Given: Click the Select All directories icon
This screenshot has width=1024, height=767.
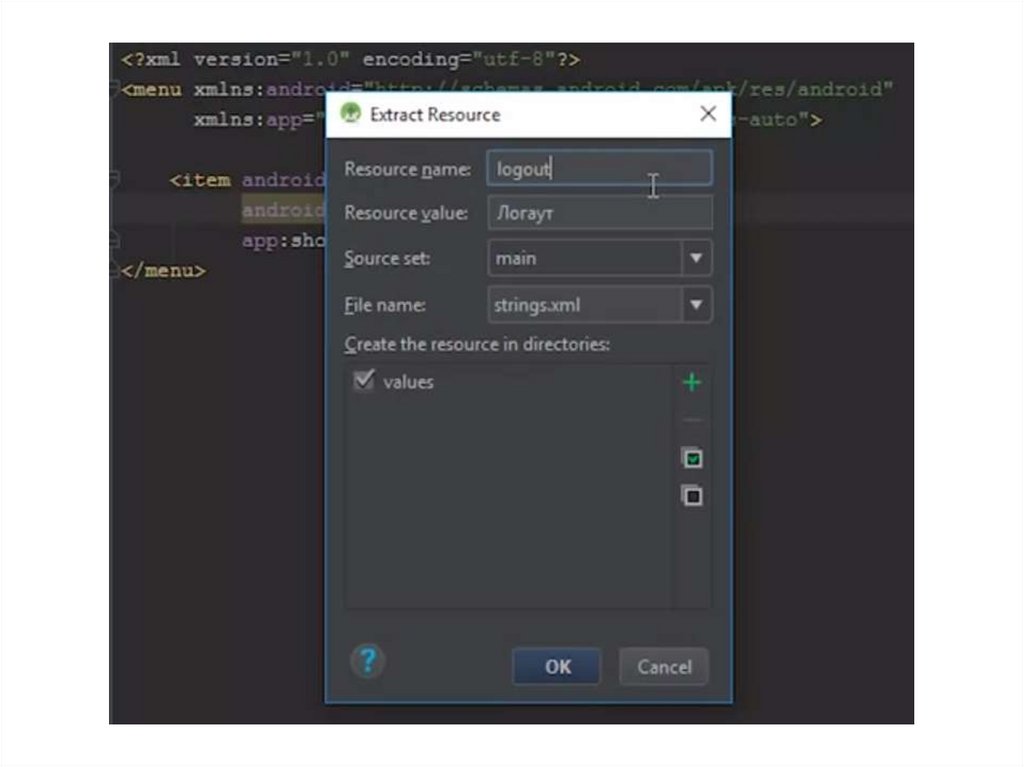Looking at the screenshot, I should click(x=691, y=458).
